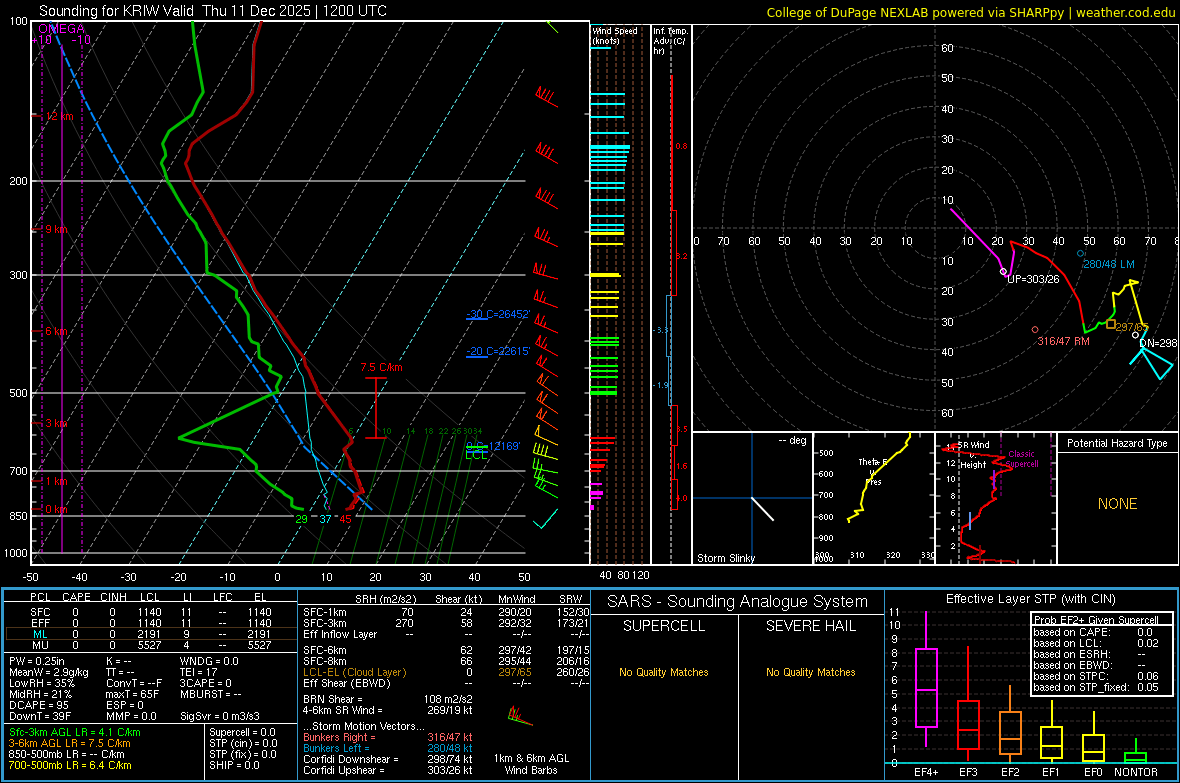Image resolution: width=1180 pixels, height=783 pixels.
Task: Click the DCAPE = 95 value
Action: (x=38, y=705)
